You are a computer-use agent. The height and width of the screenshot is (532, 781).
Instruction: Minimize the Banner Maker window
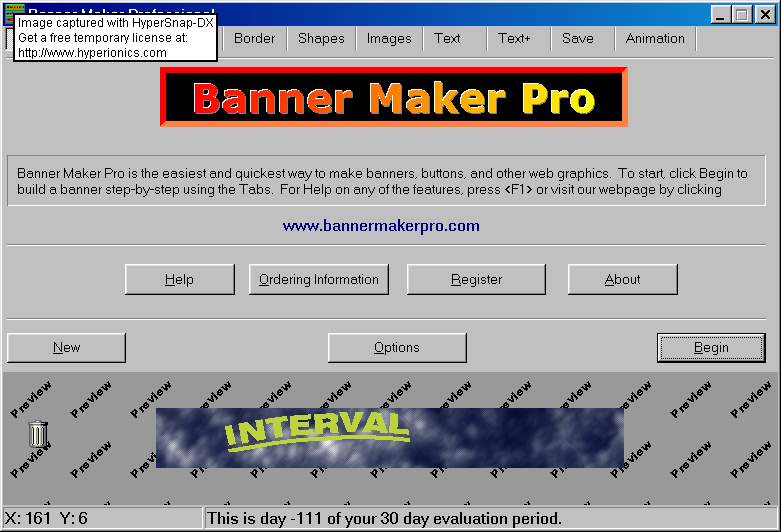(720, 14)
